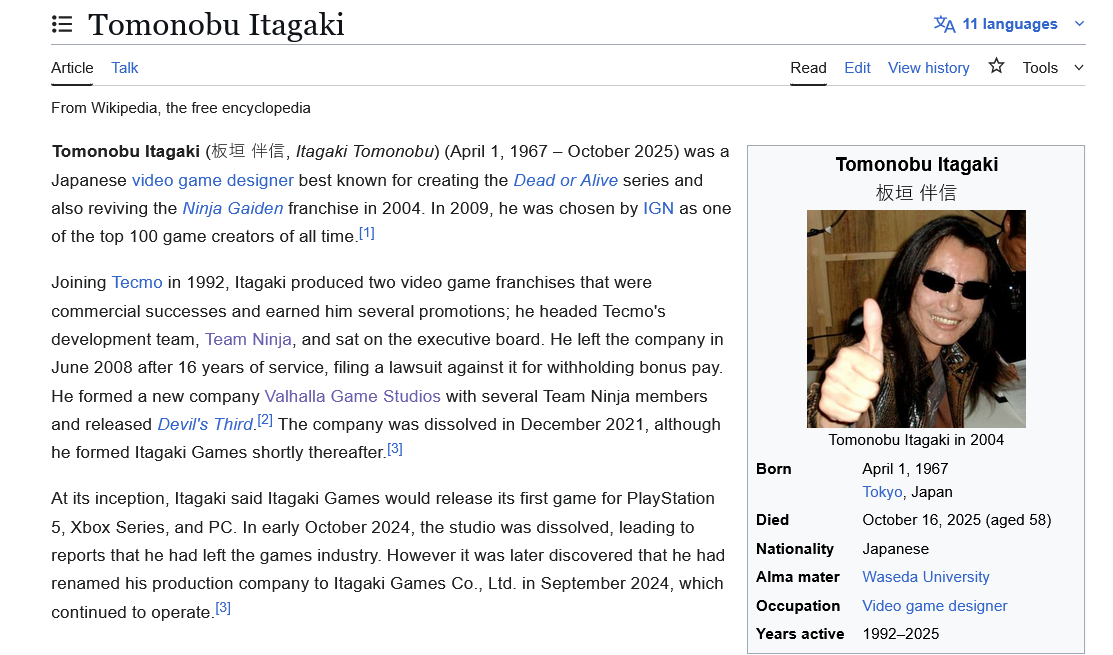Click the 'Years active' label

(800, 634)
